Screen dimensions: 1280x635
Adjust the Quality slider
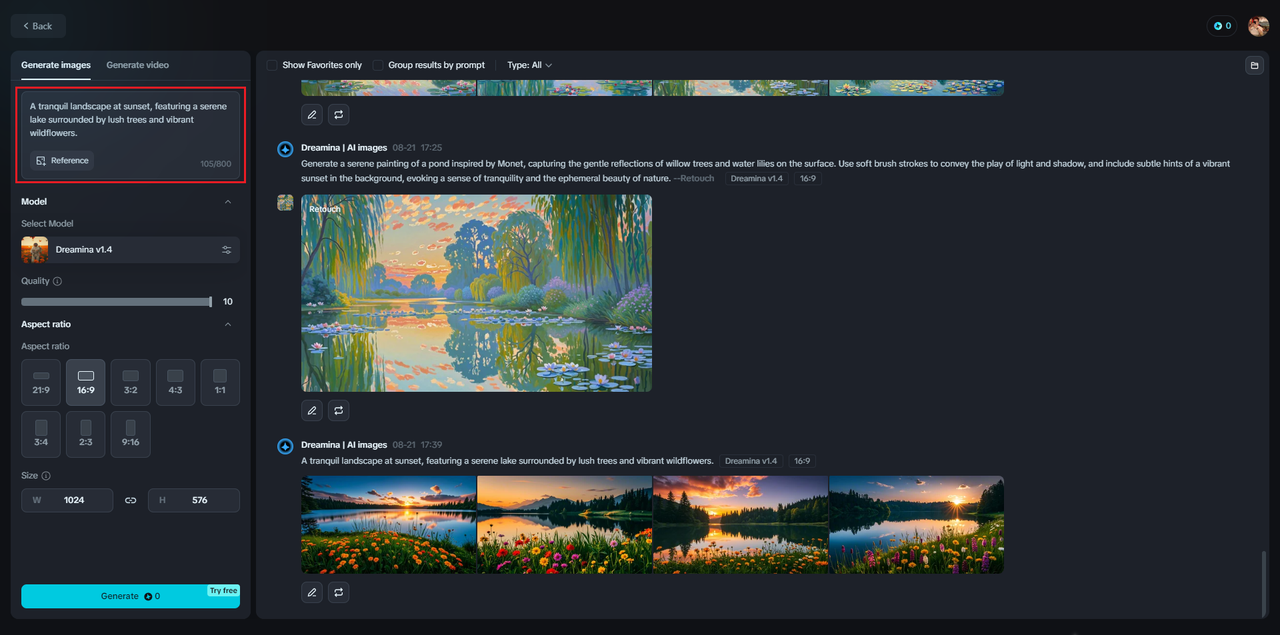coord(116,302)
